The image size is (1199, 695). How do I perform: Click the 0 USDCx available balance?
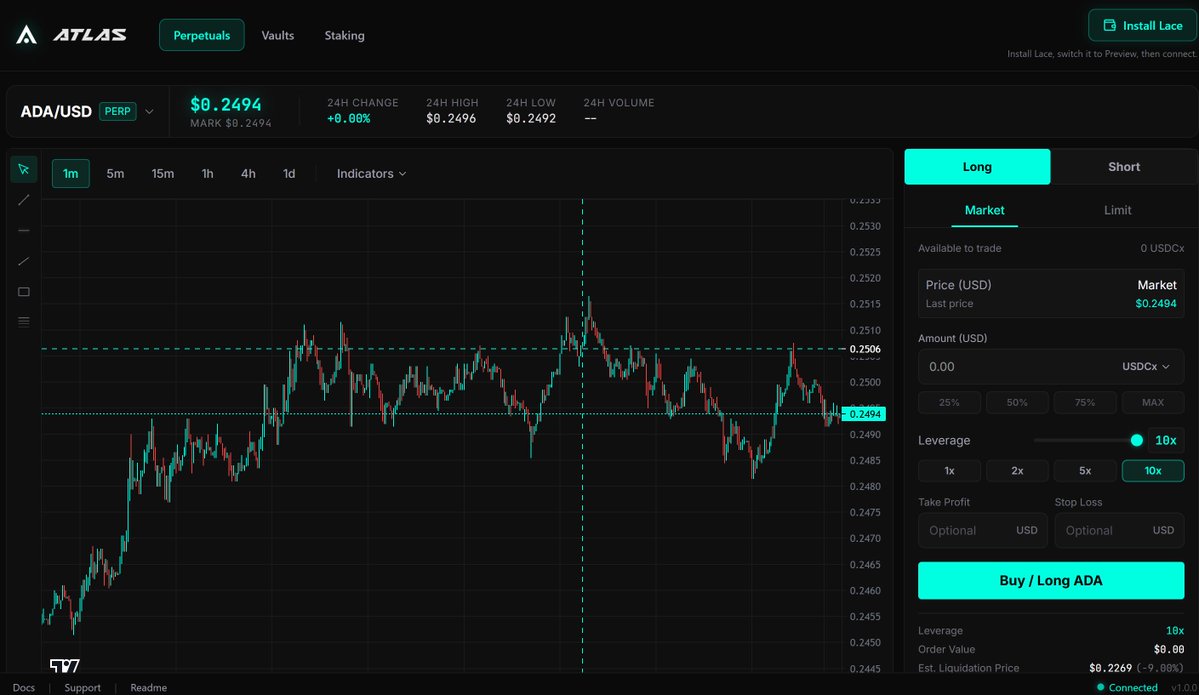[x=1162, y=248]
